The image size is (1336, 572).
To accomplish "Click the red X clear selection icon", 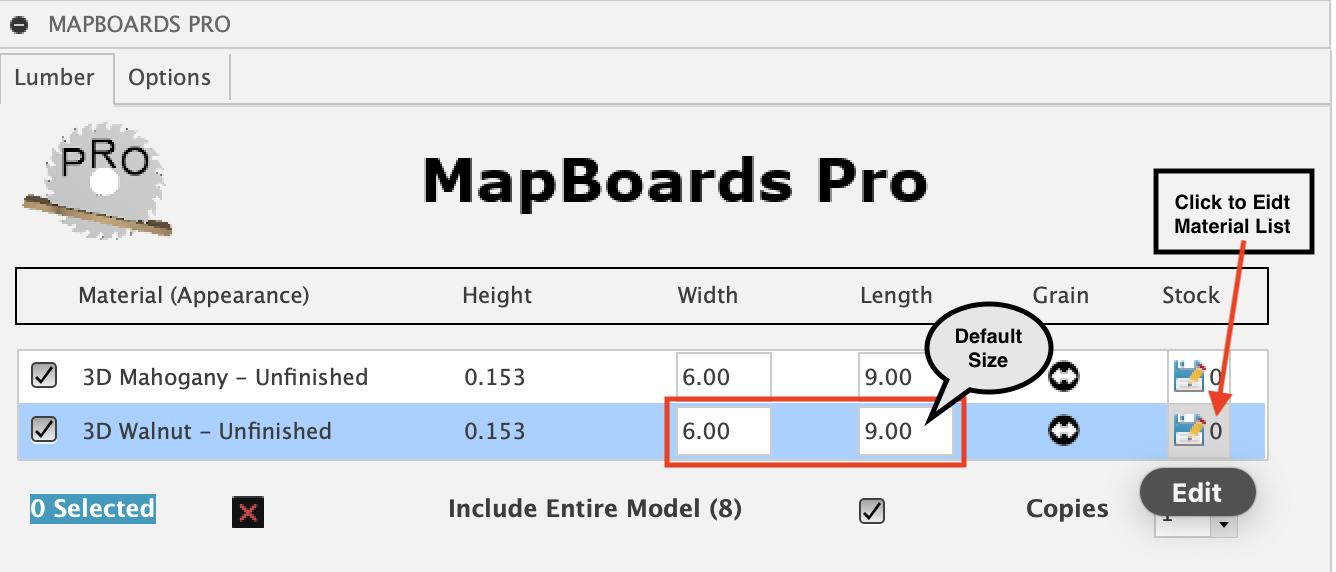I will (x=248, y=512).
